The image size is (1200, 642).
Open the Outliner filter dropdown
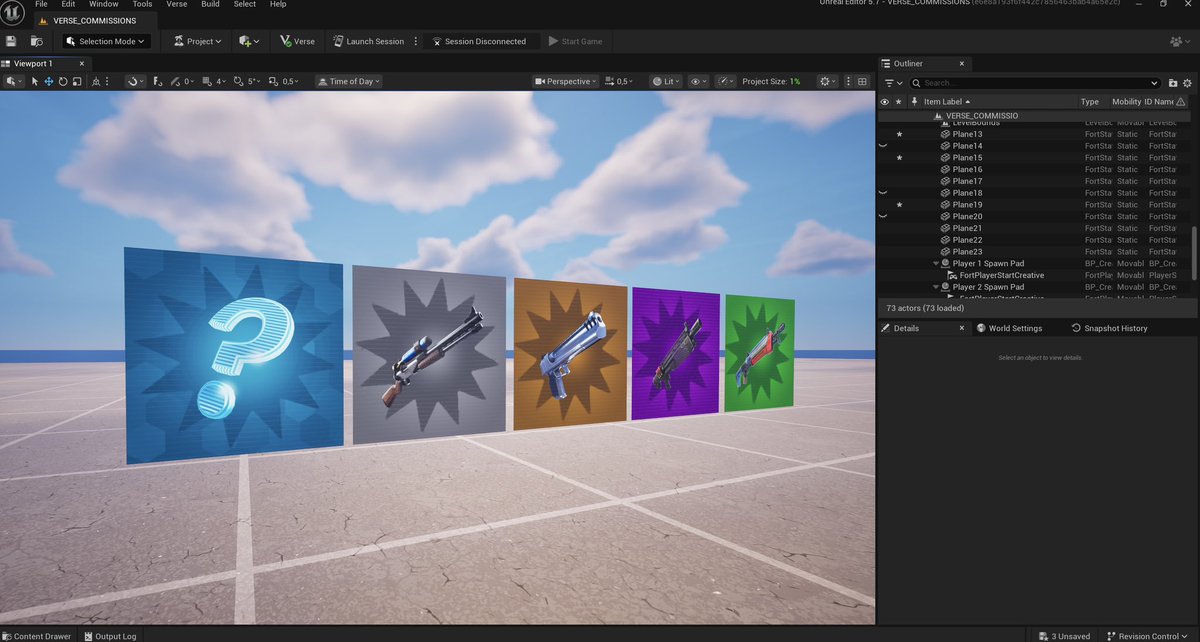point(893,83)
